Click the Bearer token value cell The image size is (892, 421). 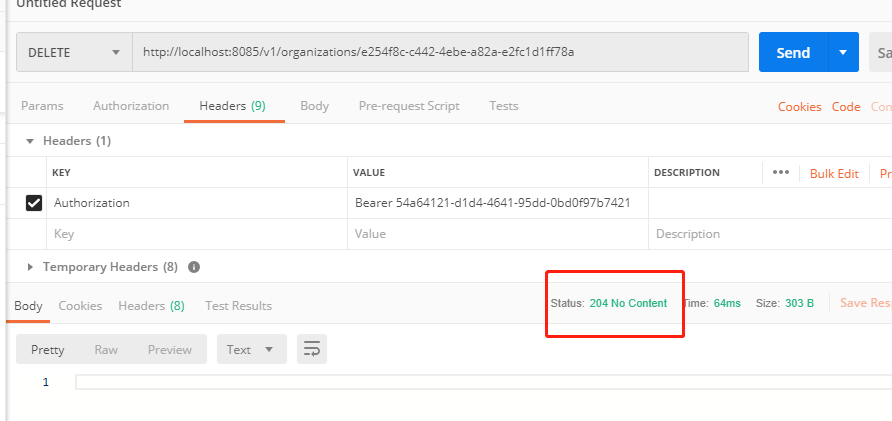[x=498, y=203]
